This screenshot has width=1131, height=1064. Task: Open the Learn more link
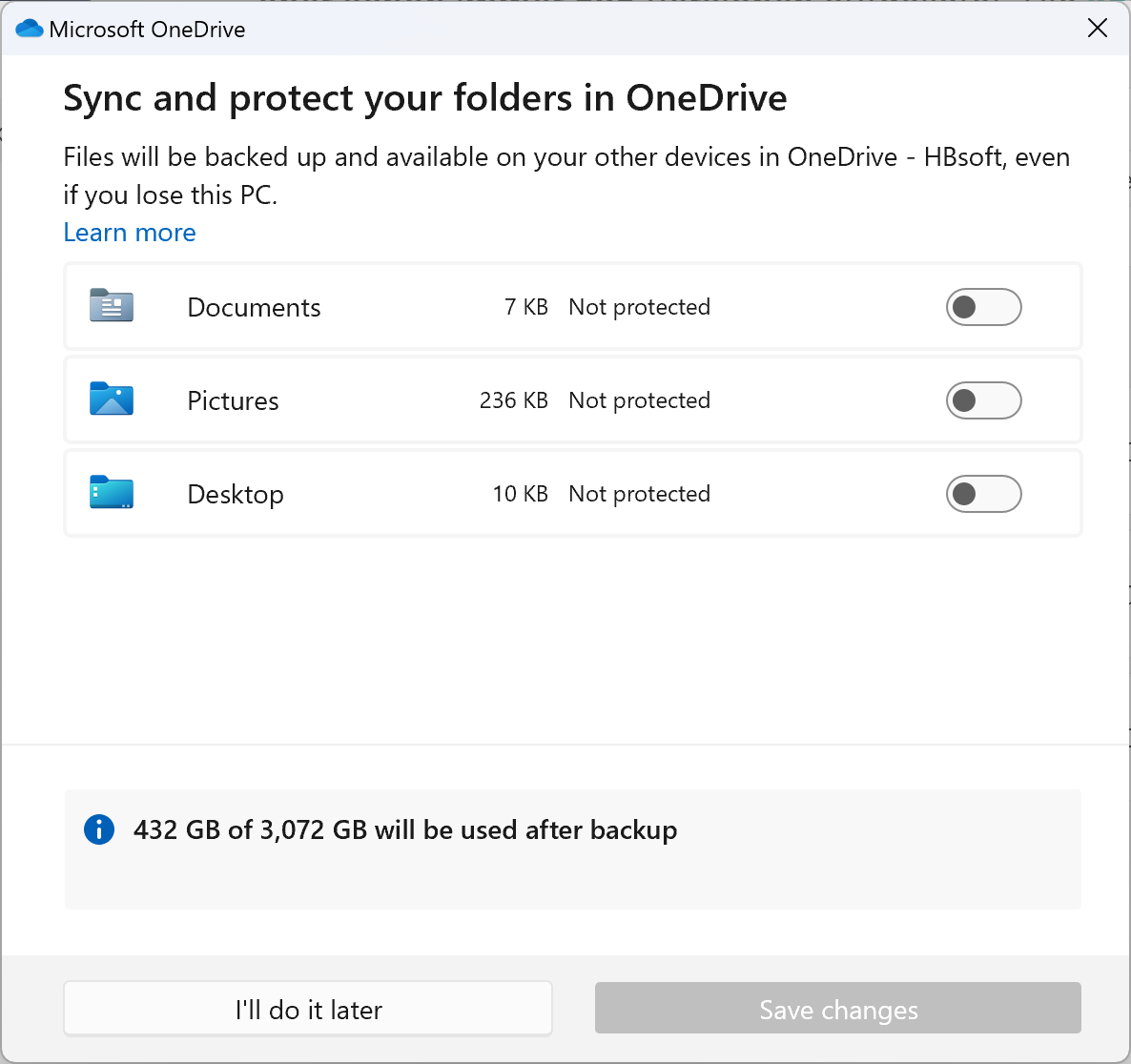click(x=130, y=233)
